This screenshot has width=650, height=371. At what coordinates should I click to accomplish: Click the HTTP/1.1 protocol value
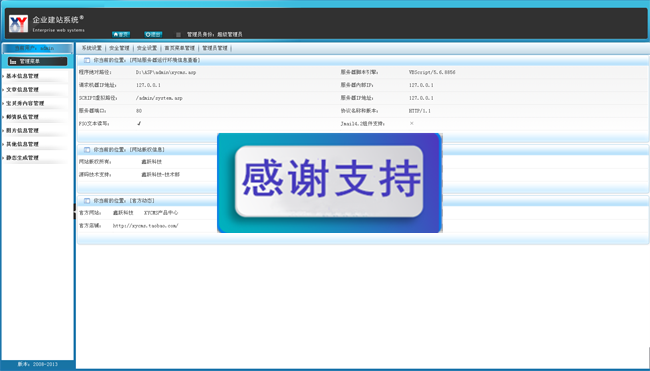click(x=420, y=111)
